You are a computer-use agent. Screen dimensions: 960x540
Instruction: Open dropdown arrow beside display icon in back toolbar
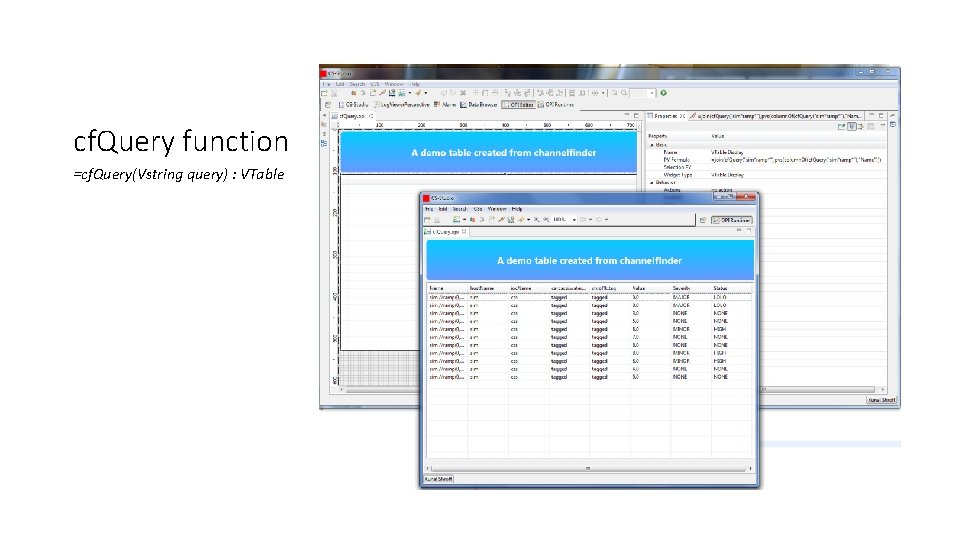pos(410,93)
